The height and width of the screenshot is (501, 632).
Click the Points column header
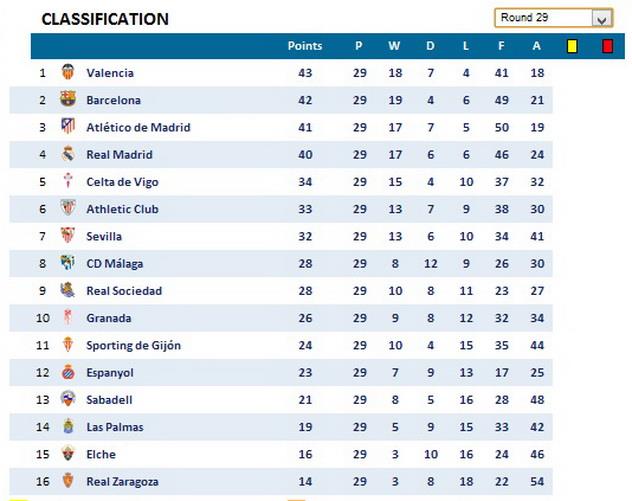[x=305, y=46]
